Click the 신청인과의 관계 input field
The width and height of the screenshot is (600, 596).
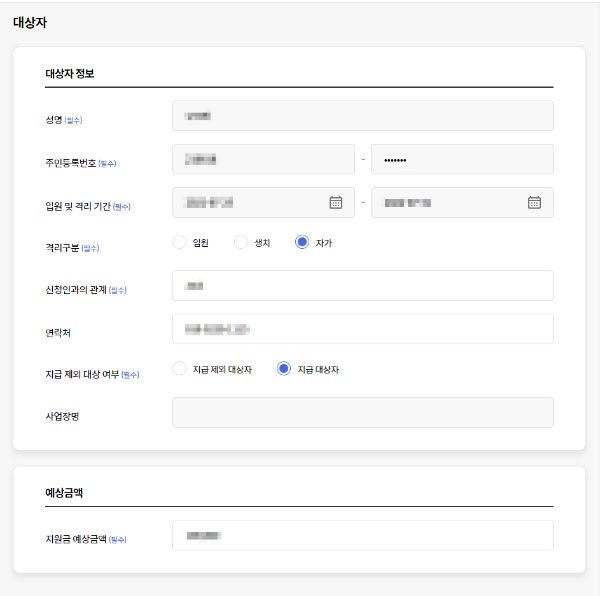coord(363,285)
